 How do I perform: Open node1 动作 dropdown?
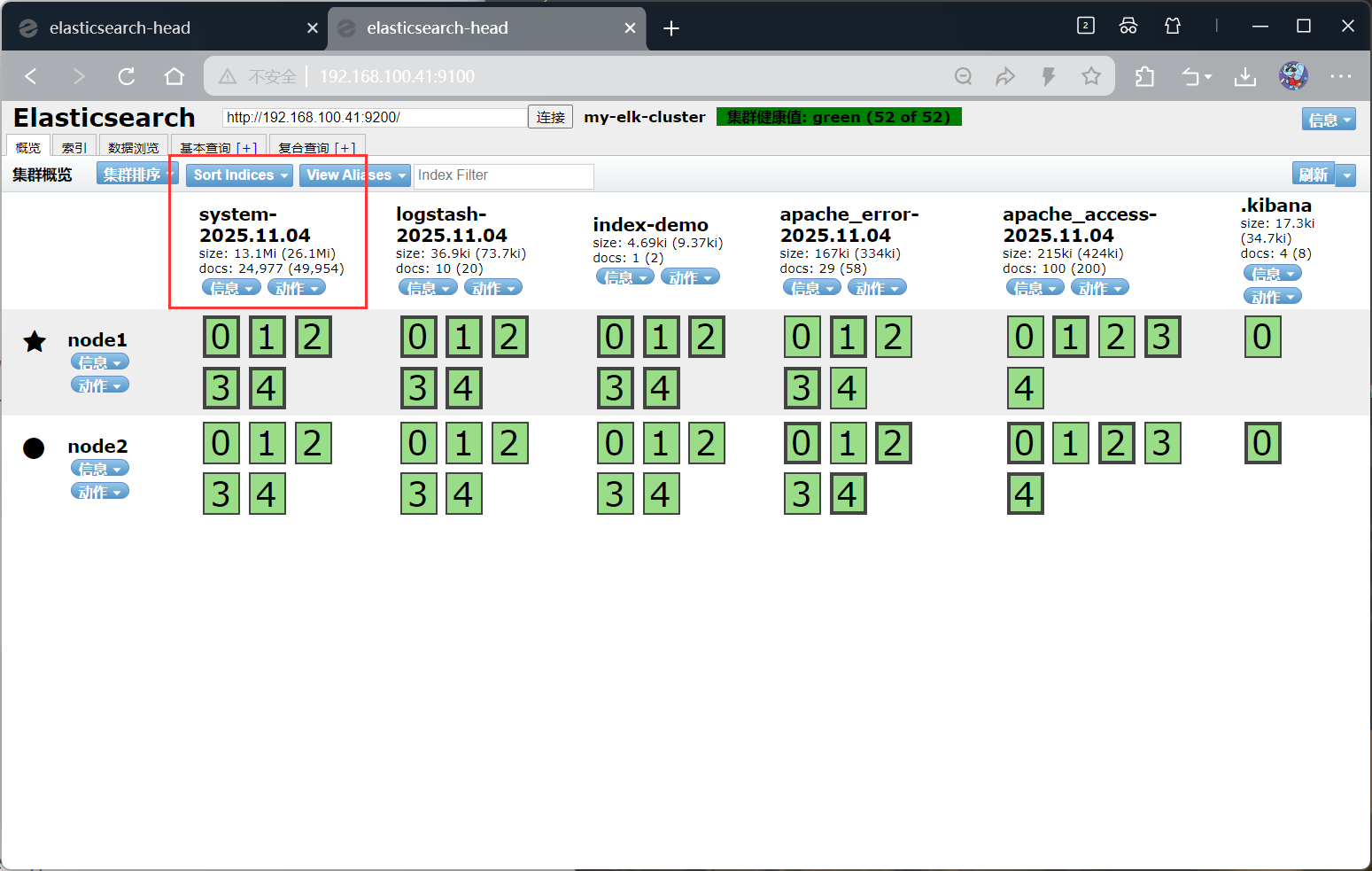click(100, 385)
